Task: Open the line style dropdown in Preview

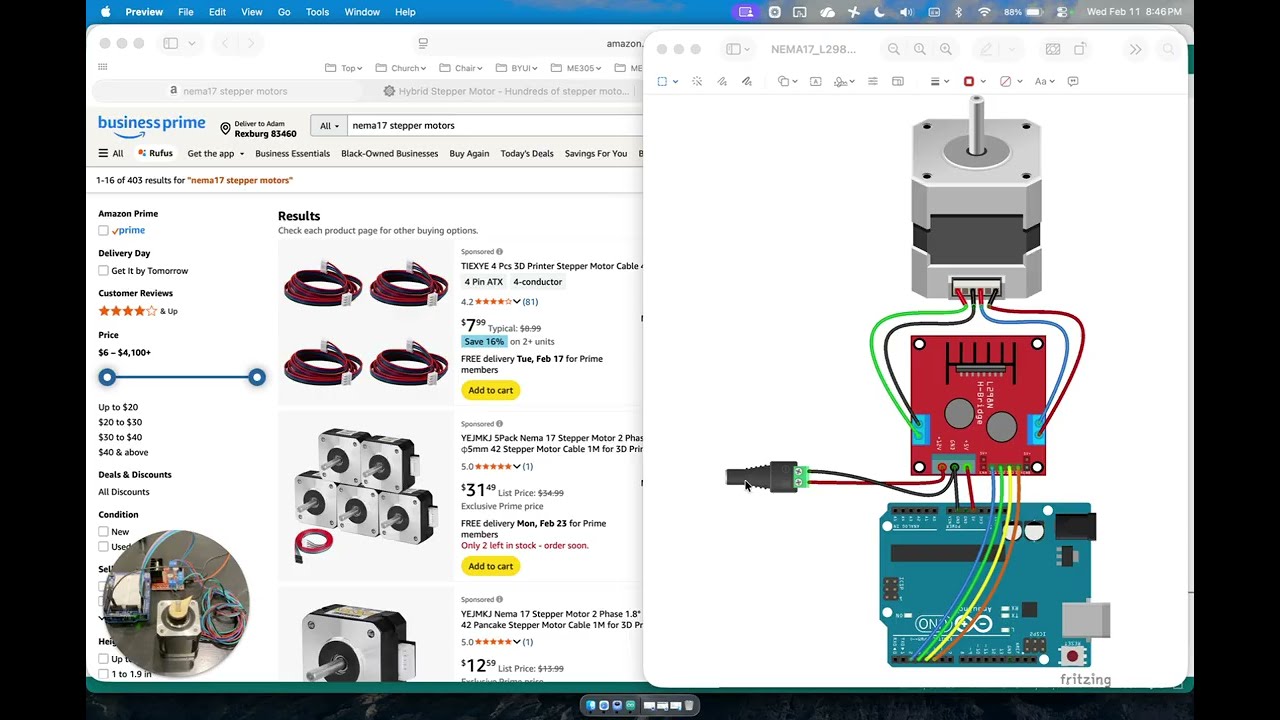Action: pos(940,81)
